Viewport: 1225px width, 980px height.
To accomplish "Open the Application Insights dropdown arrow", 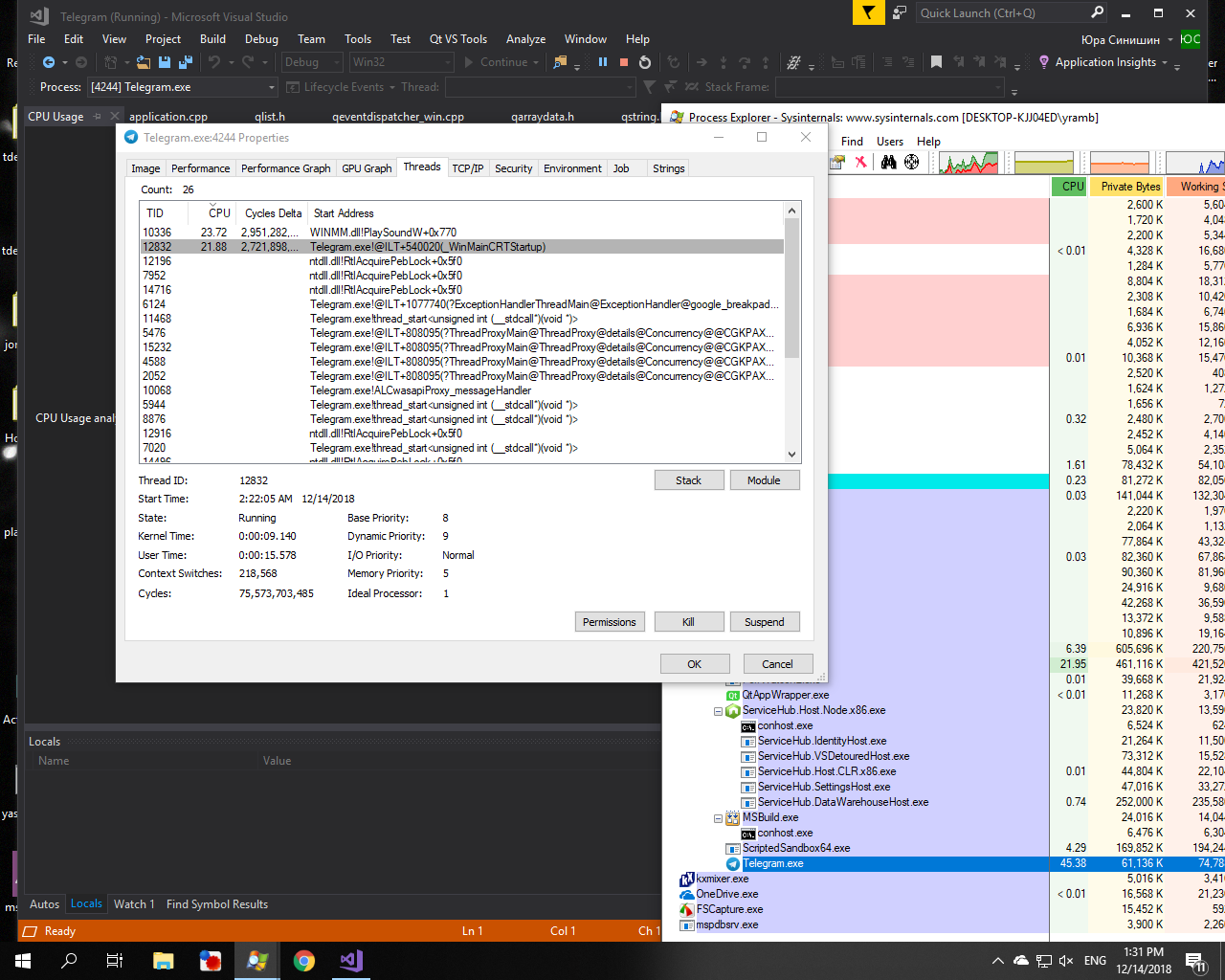I will tap(1165, 62).
